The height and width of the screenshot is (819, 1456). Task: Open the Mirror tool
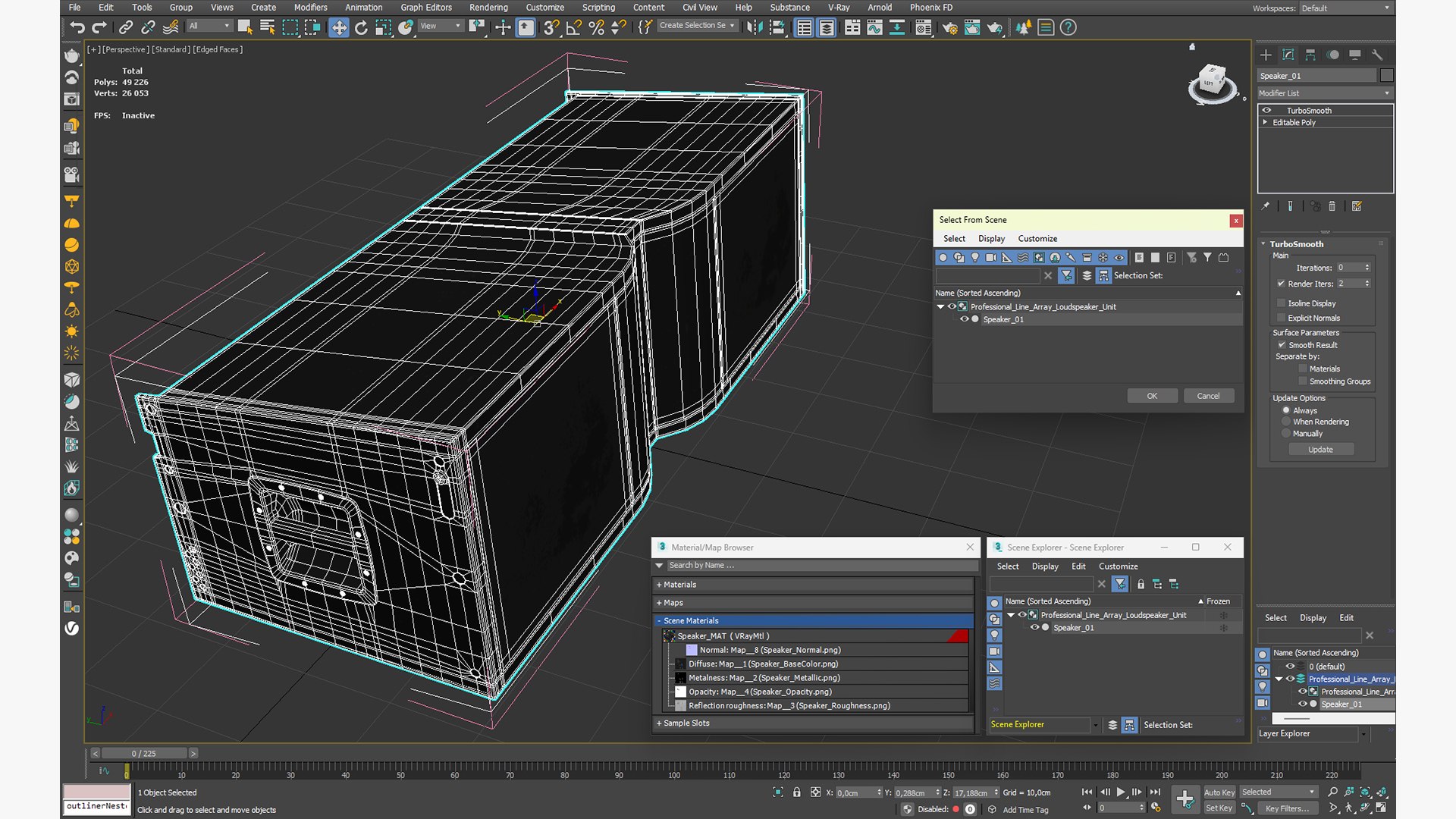click(x=755, y=28)
